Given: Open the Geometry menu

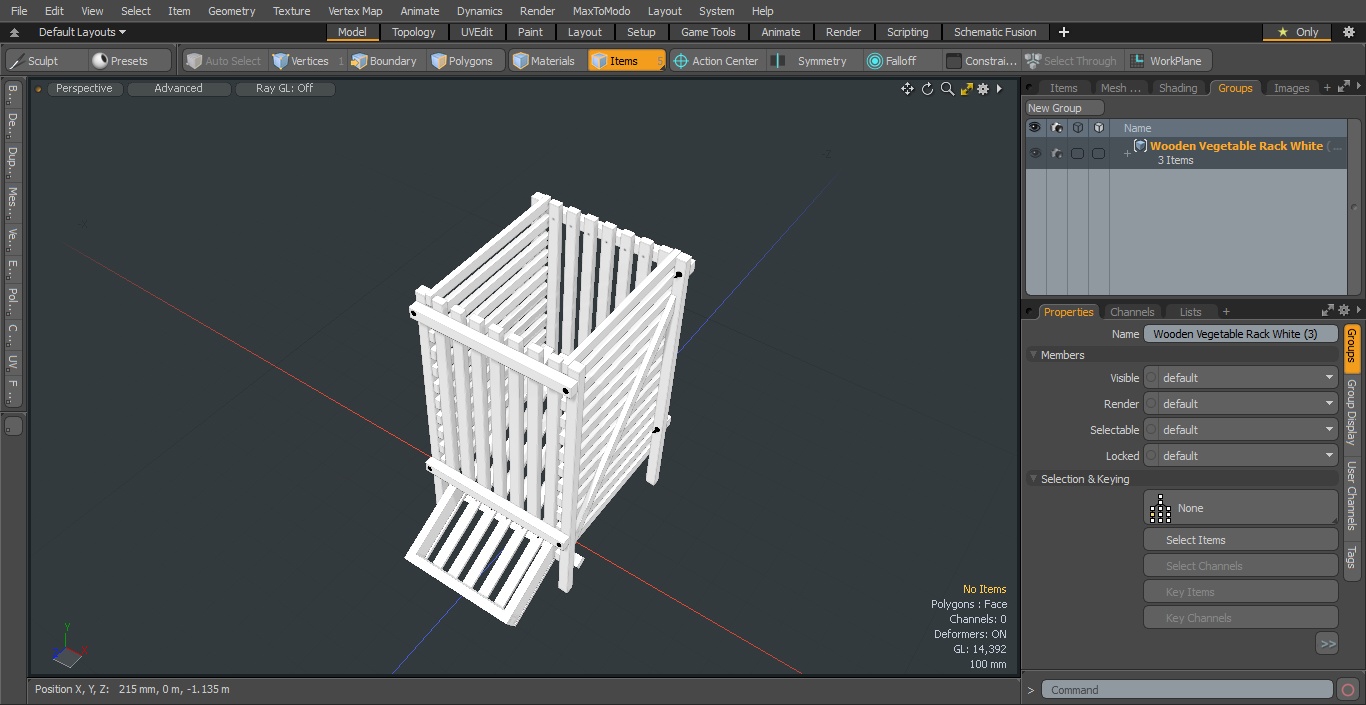Looking at the screenshot, I should click(x=232, y=11).
